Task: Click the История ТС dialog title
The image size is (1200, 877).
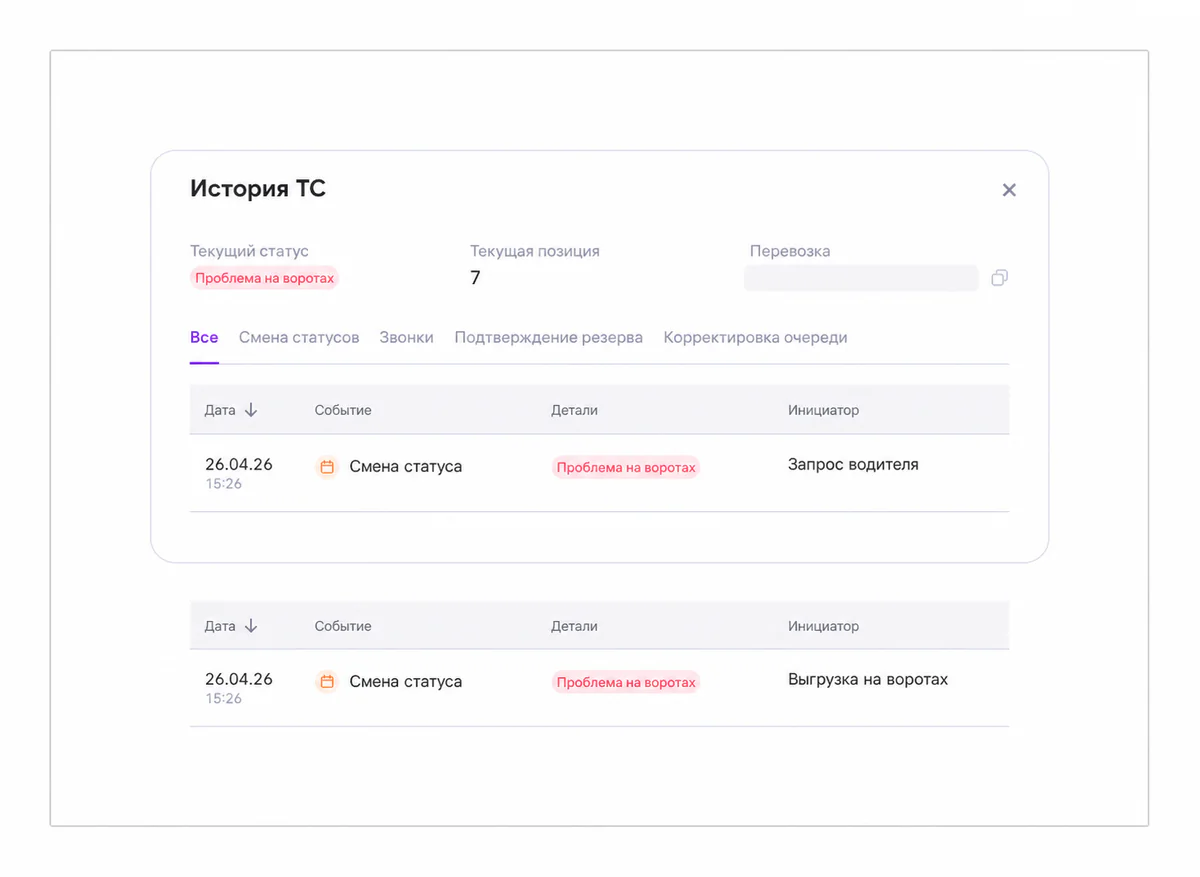Action: click(x=258, y=188)
